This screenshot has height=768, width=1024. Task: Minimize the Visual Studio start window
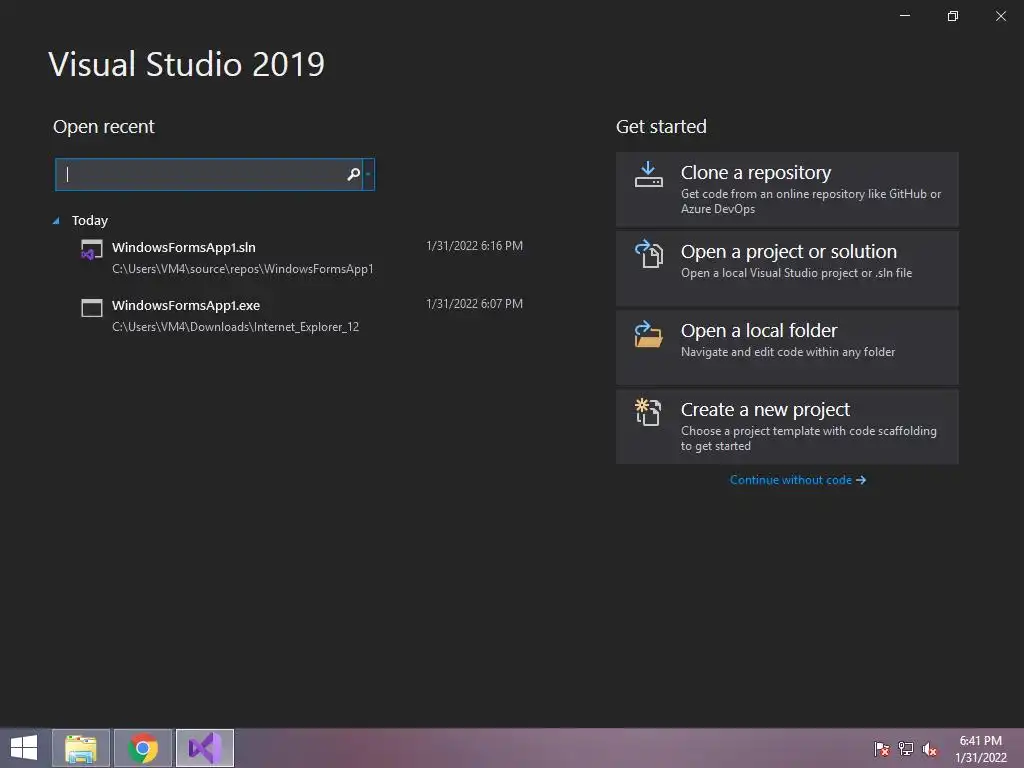pyautogui.click(x=905, y=16)
